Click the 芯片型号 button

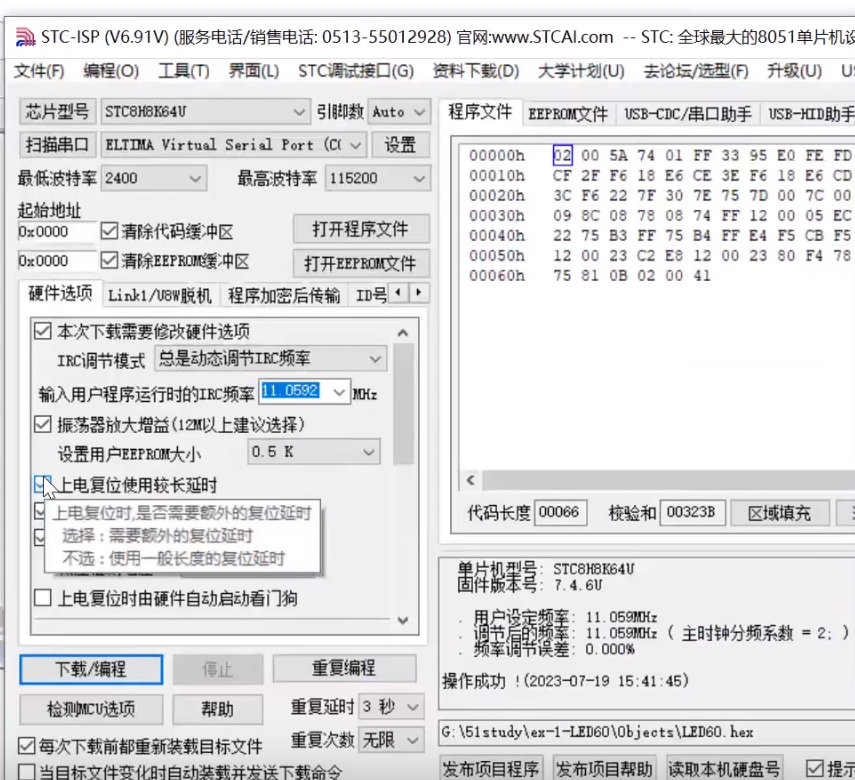click(57, 112)
